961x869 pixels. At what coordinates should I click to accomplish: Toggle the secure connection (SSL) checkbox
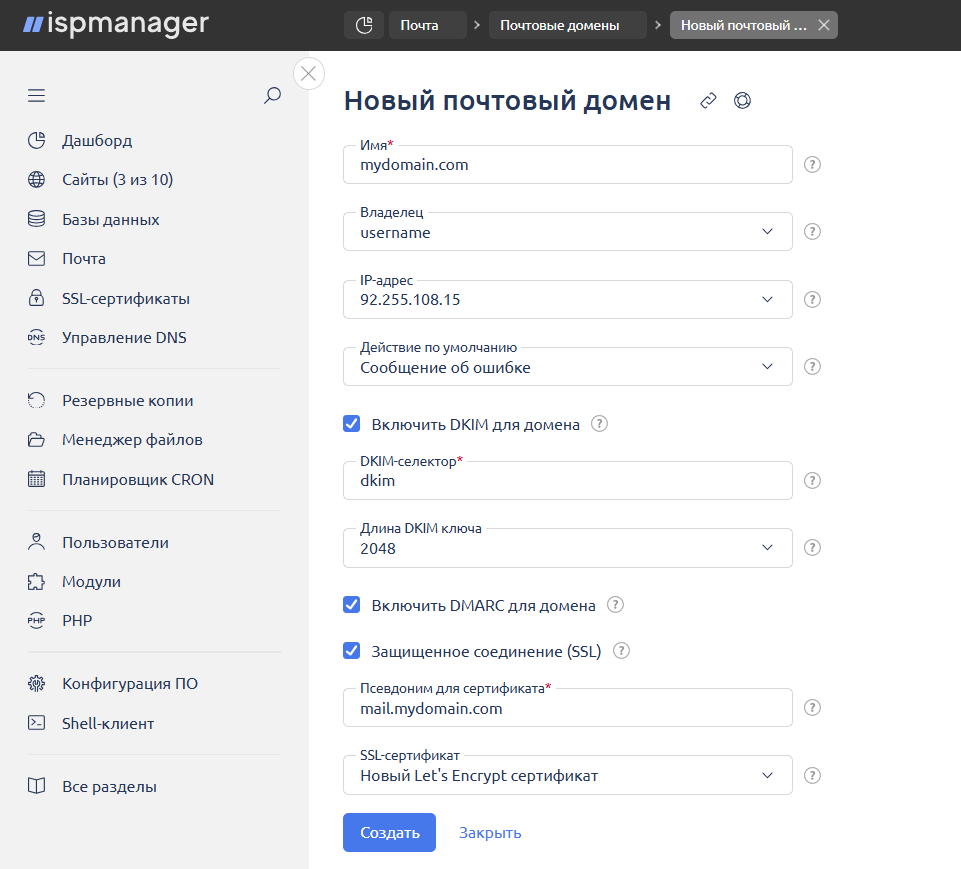(351, 651)
